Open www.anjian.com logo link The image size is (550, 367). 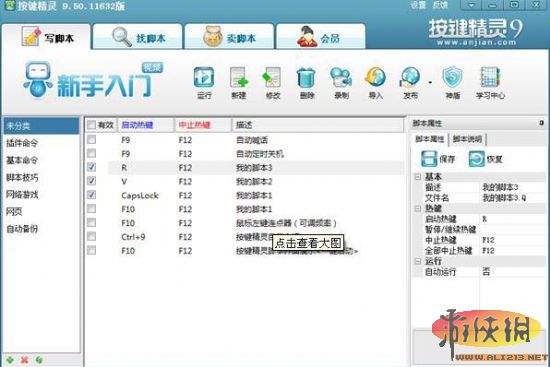click(x=476, y=43)
